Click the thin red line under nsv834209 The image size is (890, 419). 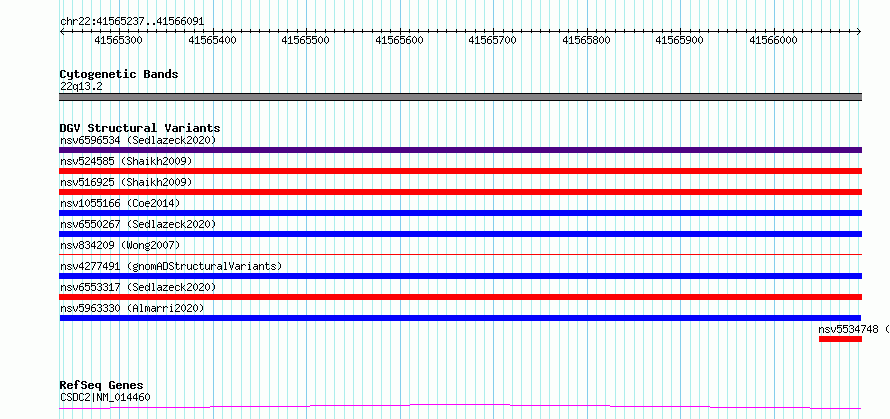460,254
